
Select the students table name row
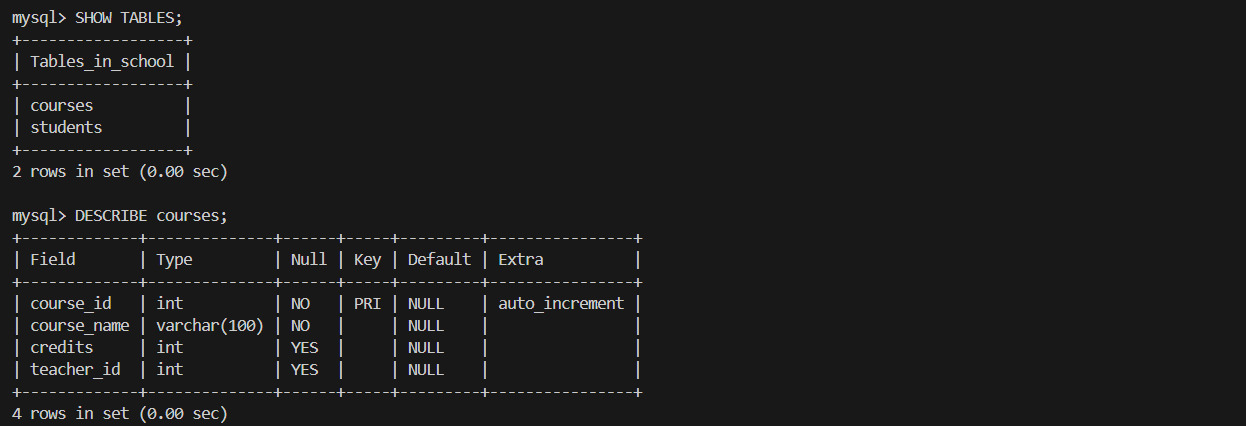[x=66, y=127]
